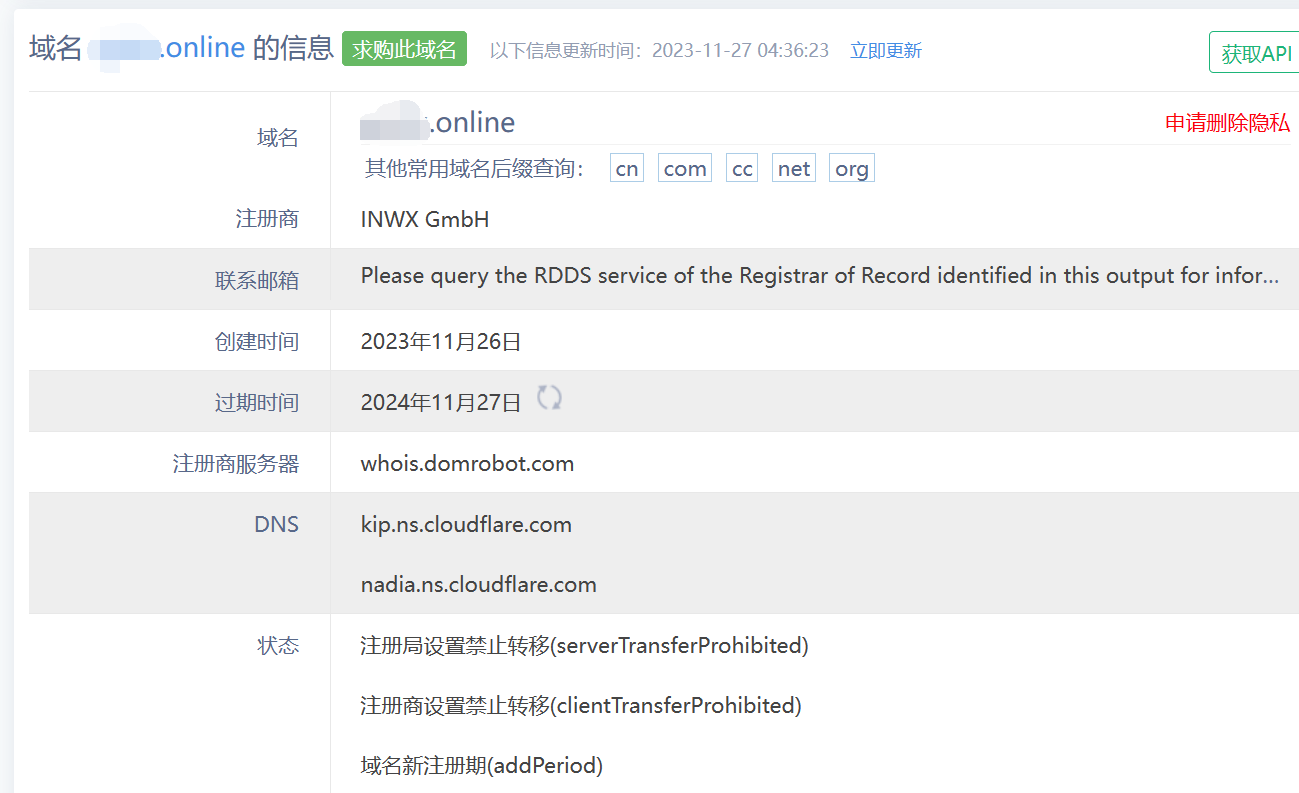Click the creation date 2023年11月26日
Viewport: 1299px width, 793px height.
[x=441, y=342]
